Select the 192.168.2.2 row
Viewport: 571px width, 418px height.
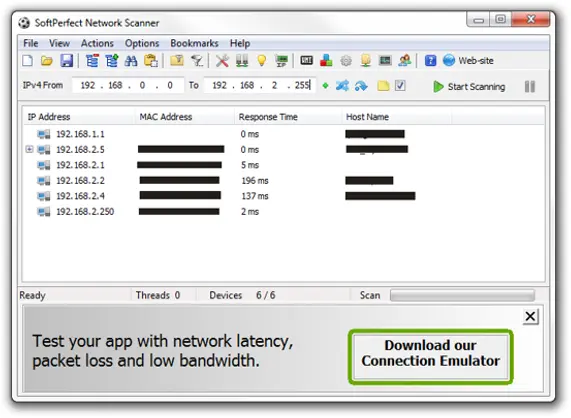point(283,180)
